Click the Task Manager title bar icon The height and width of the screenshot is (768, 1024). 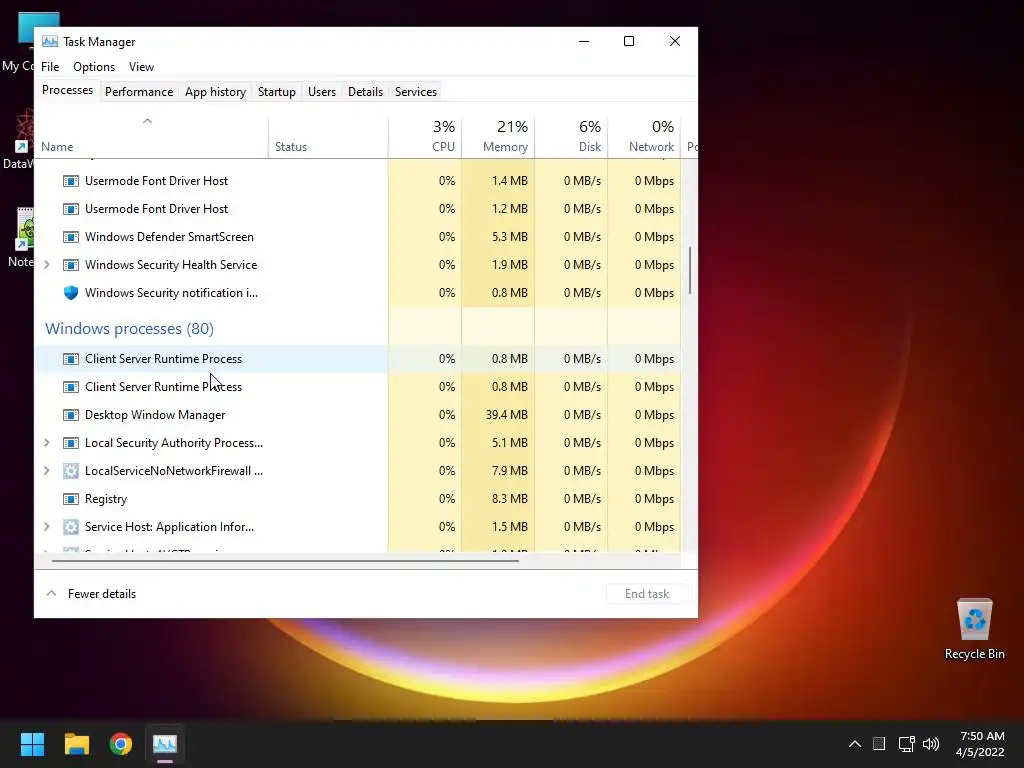50,41
